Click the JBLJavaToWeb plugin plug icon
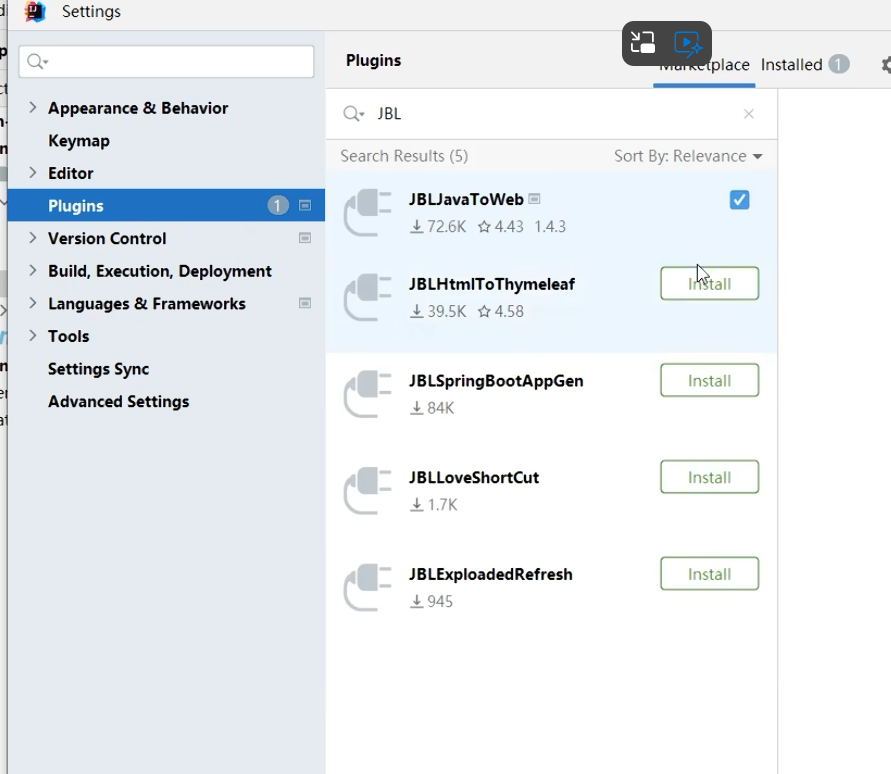 click(368, 213)
